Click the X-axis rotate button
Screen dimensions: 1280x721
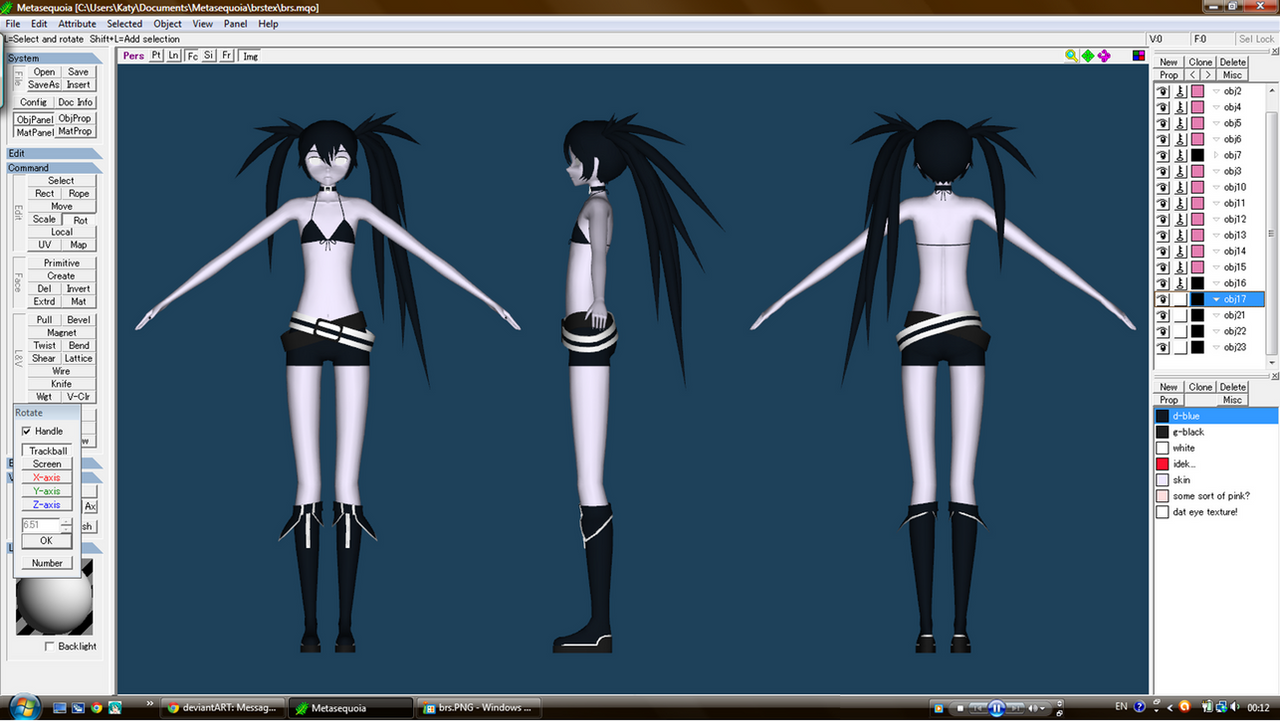47,478
